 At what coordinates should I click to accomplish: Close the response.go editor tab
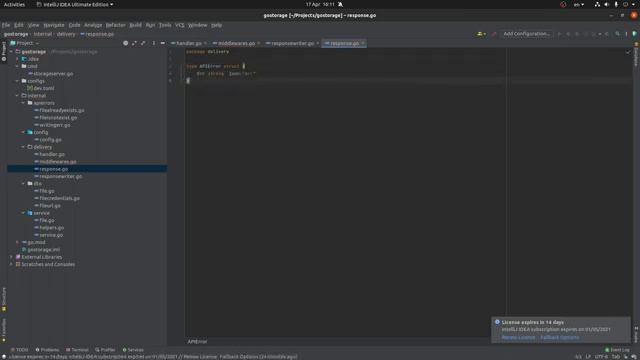[x=363, y=43]
